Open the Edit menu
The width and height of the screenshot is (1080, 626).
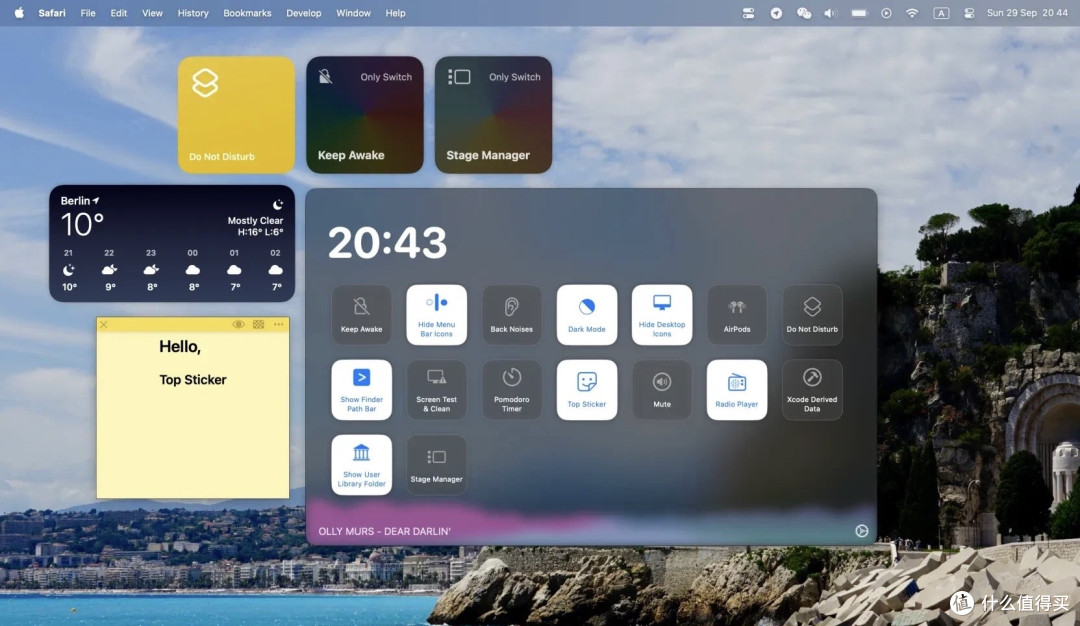pyautogui.click(x=118, y=13)
